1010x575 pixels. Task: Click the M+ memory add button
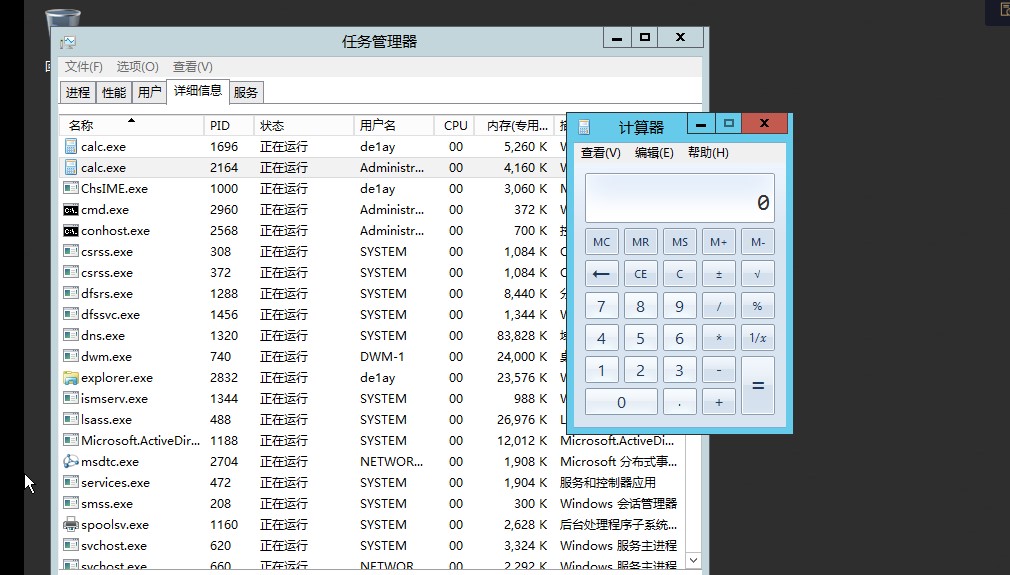click(719, 241)
